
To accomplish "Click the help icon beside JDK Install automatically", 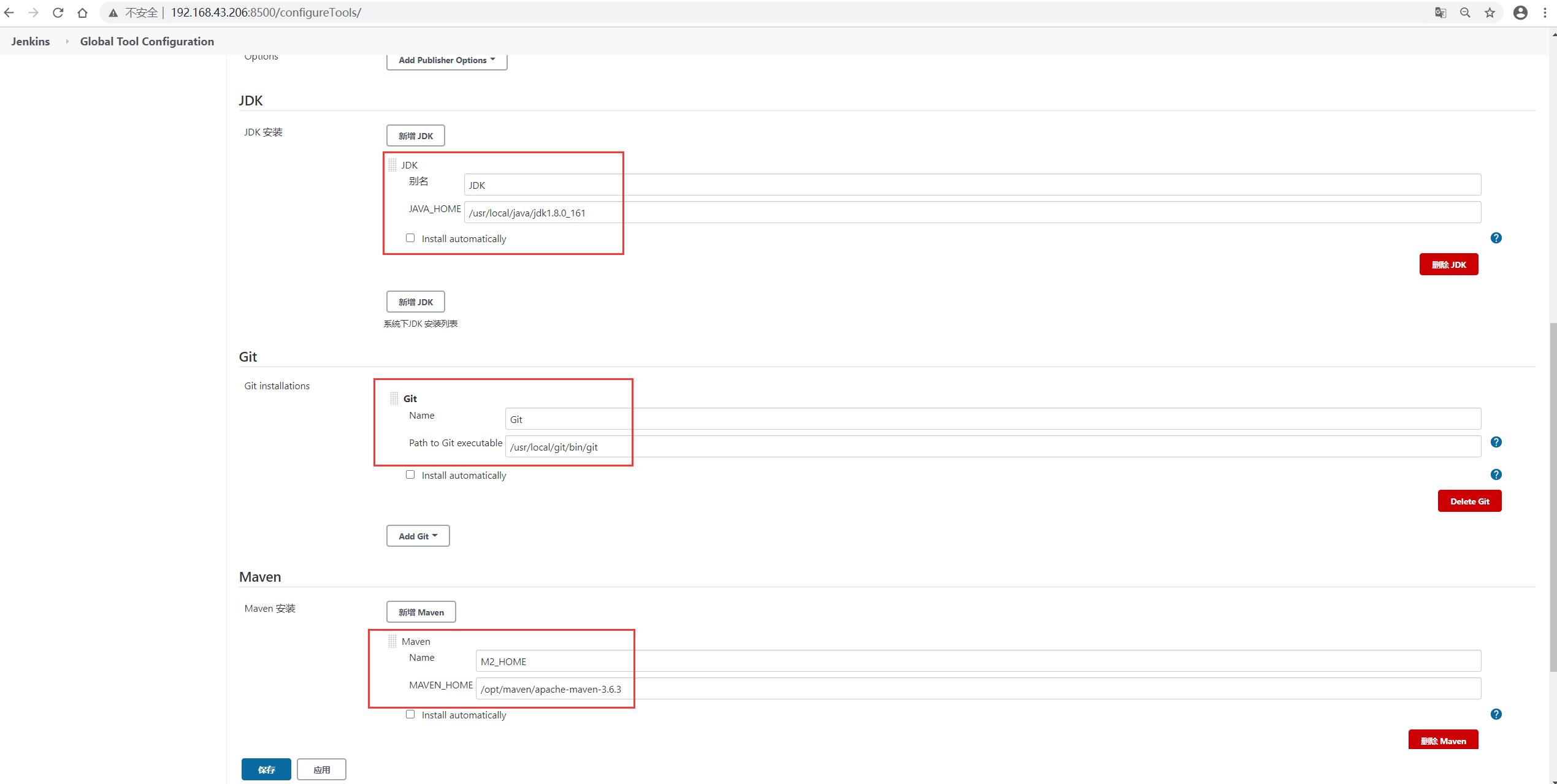I will 1496,238.
